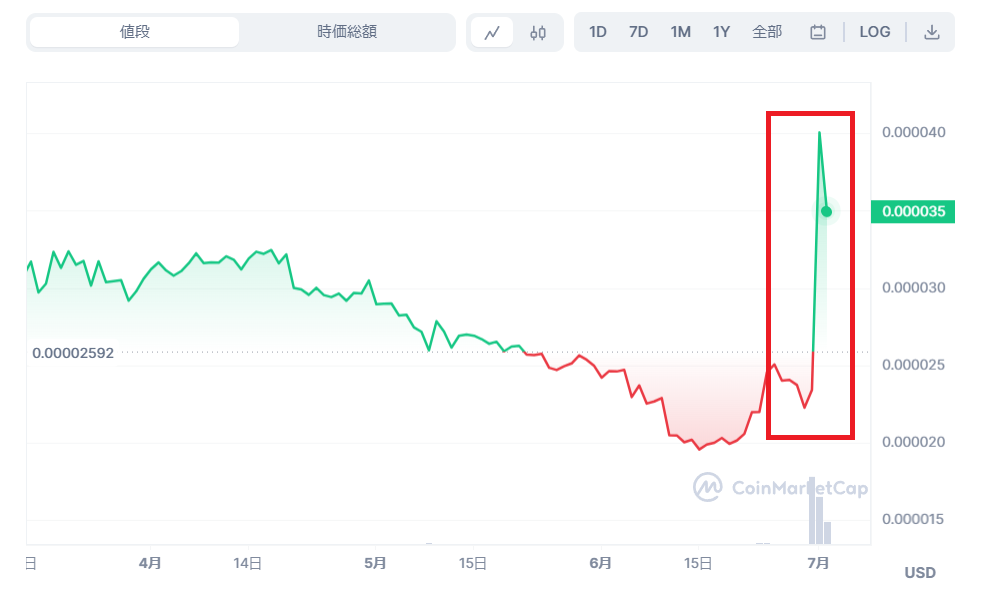Click the dotted 0.00002592 reference line label
Image resolution: width=984 pixels, height=593 pixels.
tap(73, 352)
